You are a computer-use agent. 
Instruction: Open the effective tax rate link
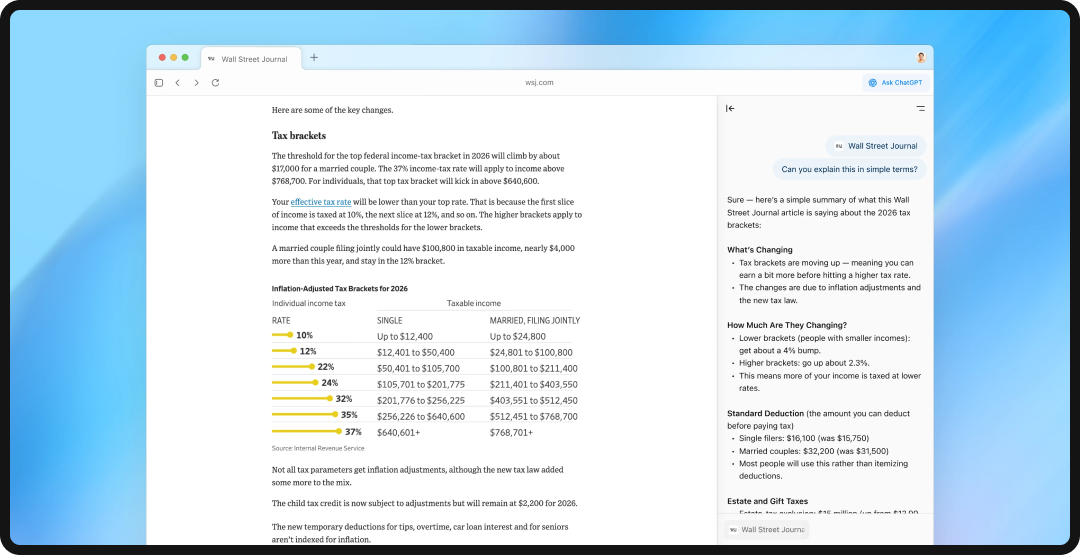click(321, 202)
